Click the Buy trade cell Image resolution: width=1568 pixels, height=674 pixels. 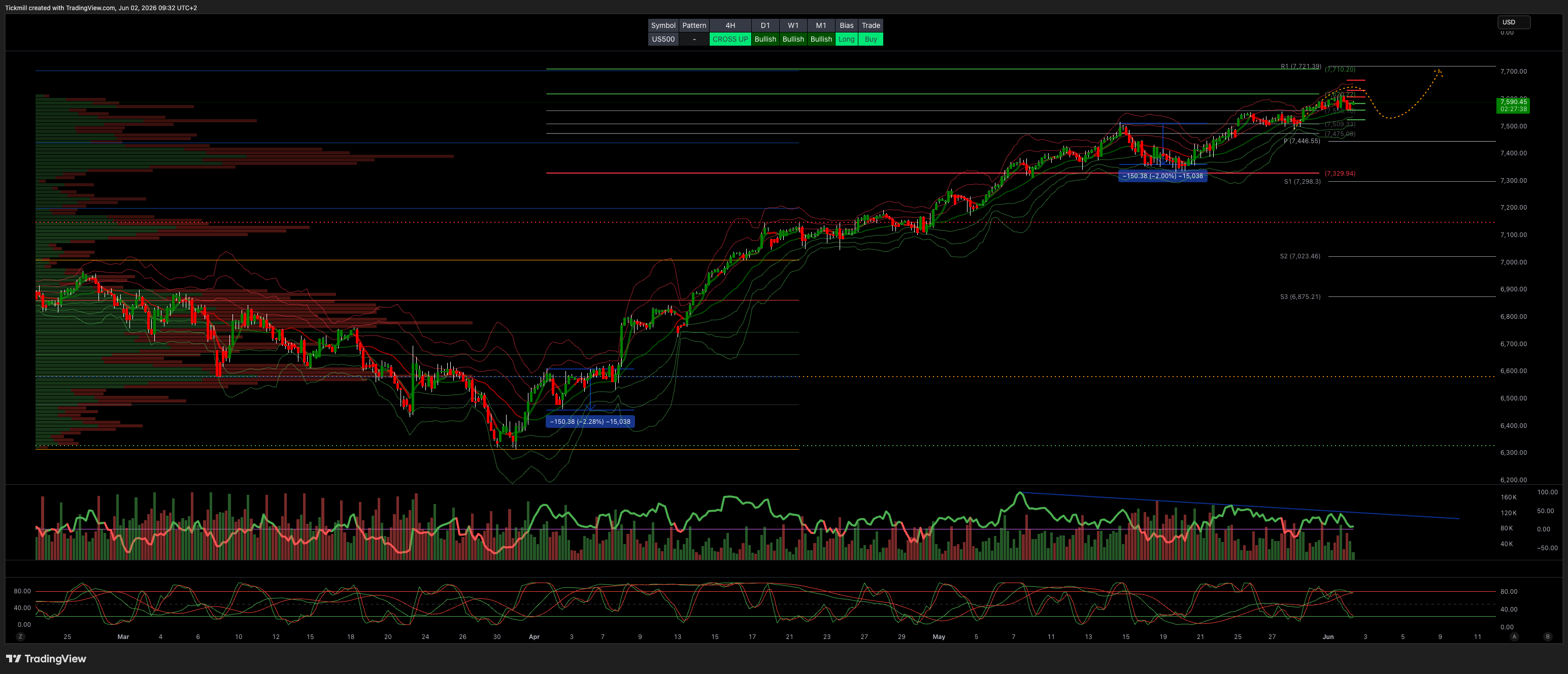pyautogui.click(x=871, y=39)
